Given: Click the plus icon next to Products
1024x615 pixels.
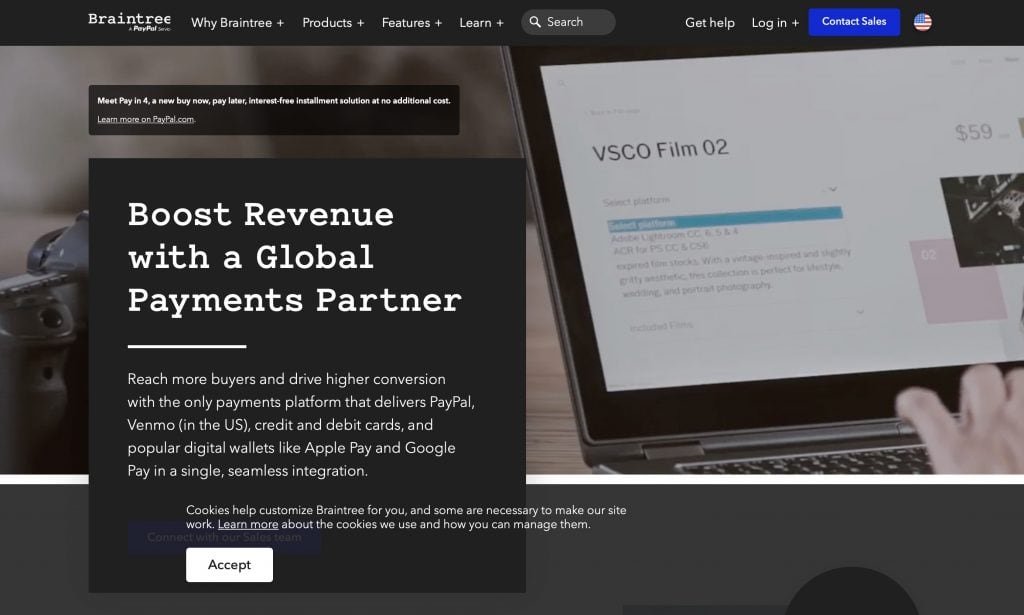Looking at the screenshot, I should tap(360, 23).
